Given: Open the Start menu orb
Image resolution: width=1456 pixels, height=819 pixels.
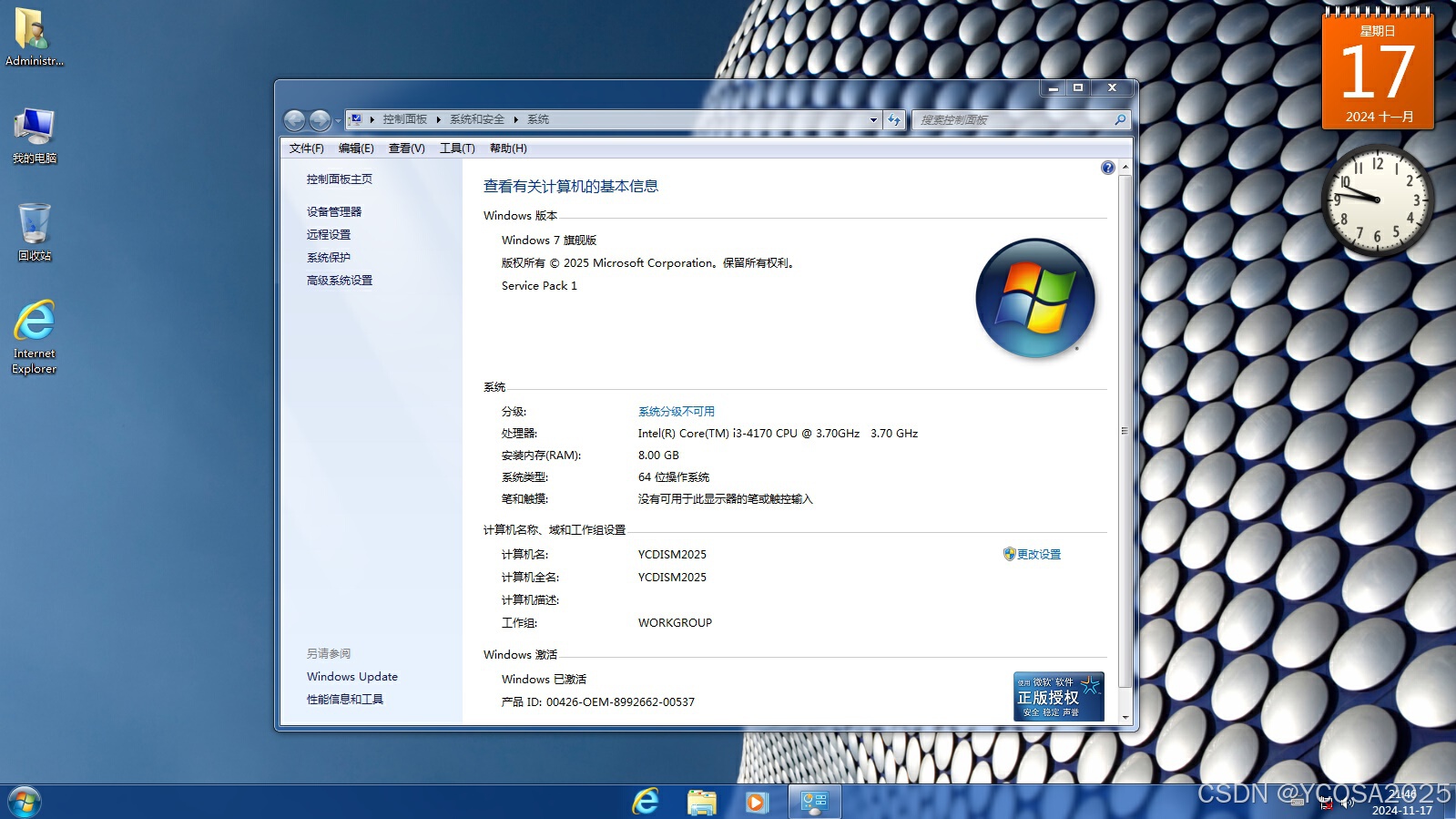Looking at the screenshot, I should (x=25, y=802).
